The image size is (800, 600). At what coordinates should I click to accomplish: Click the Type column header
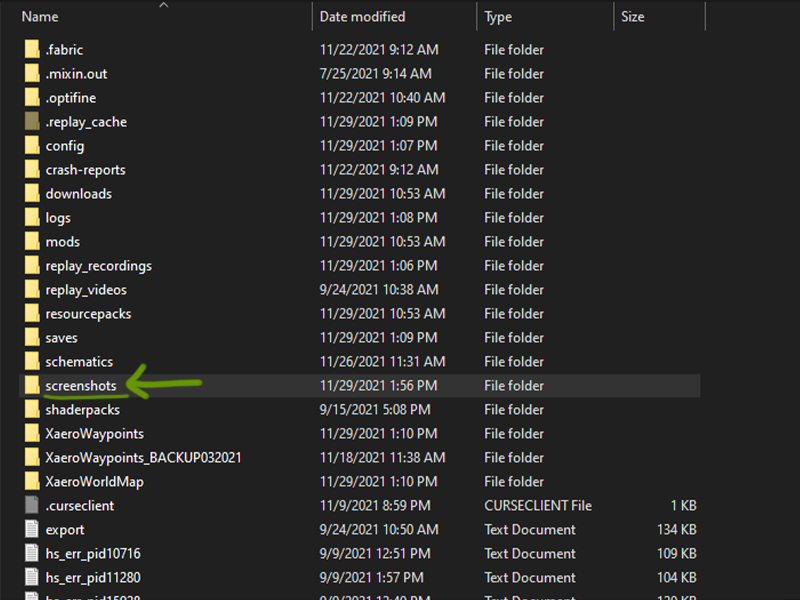pyautogui.click(x=498, y=17)
